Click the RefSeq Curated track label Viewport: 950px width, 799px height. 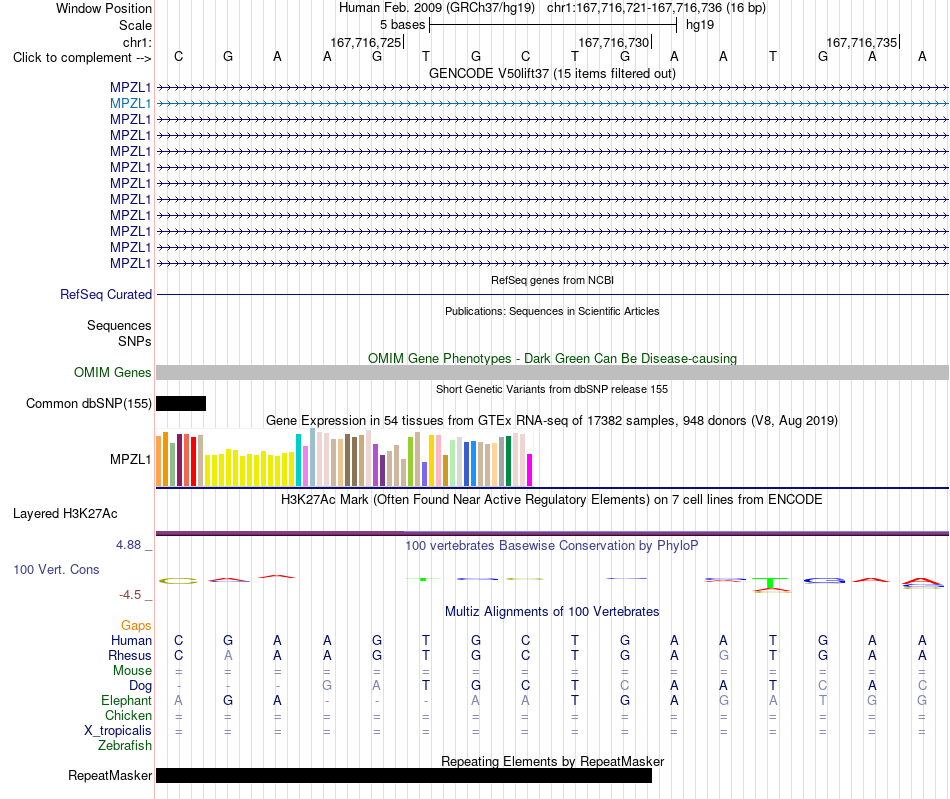point(105,294)
